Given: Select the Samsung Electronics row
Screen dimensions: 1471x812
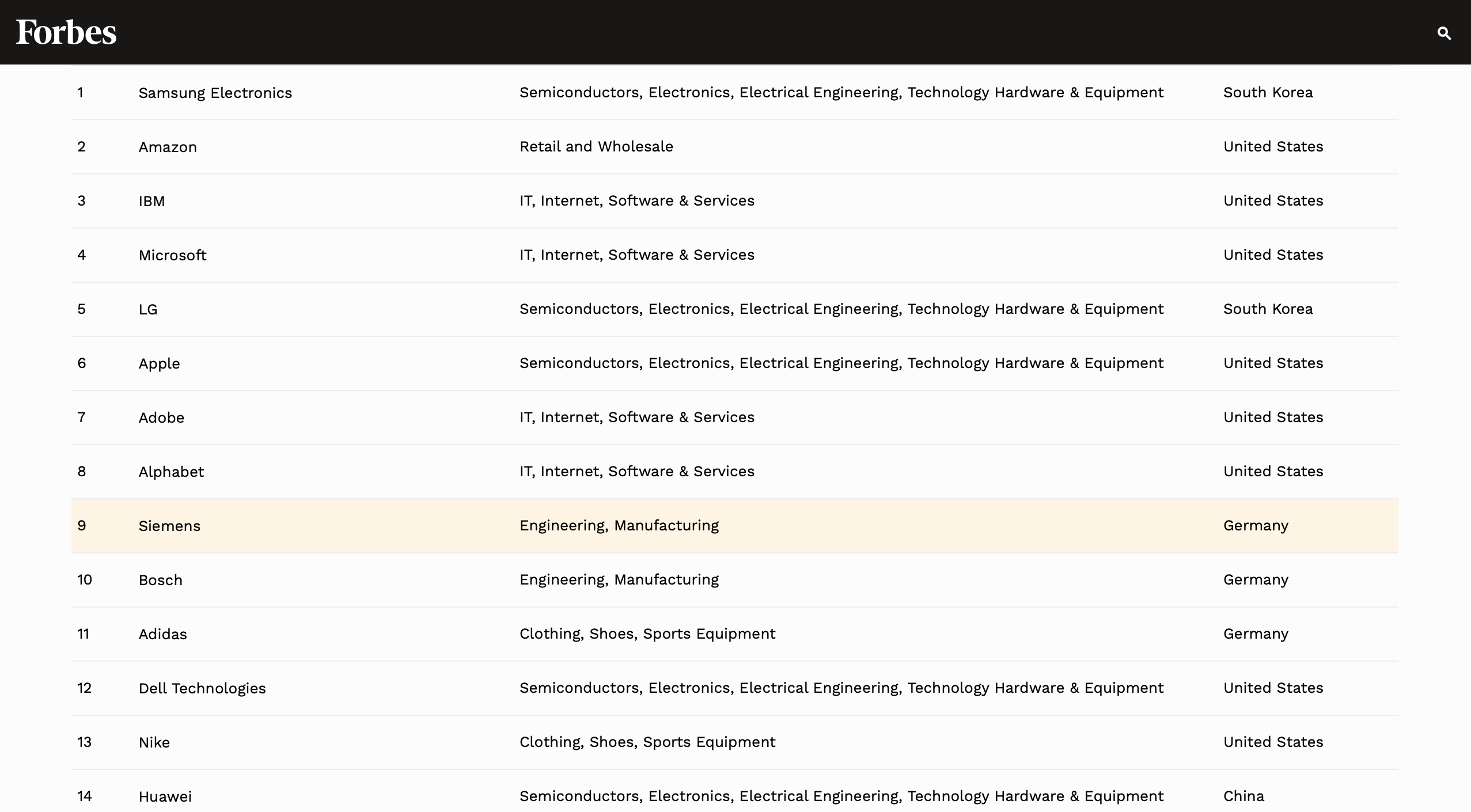Looking at the screenshot, I should point(215,93).
